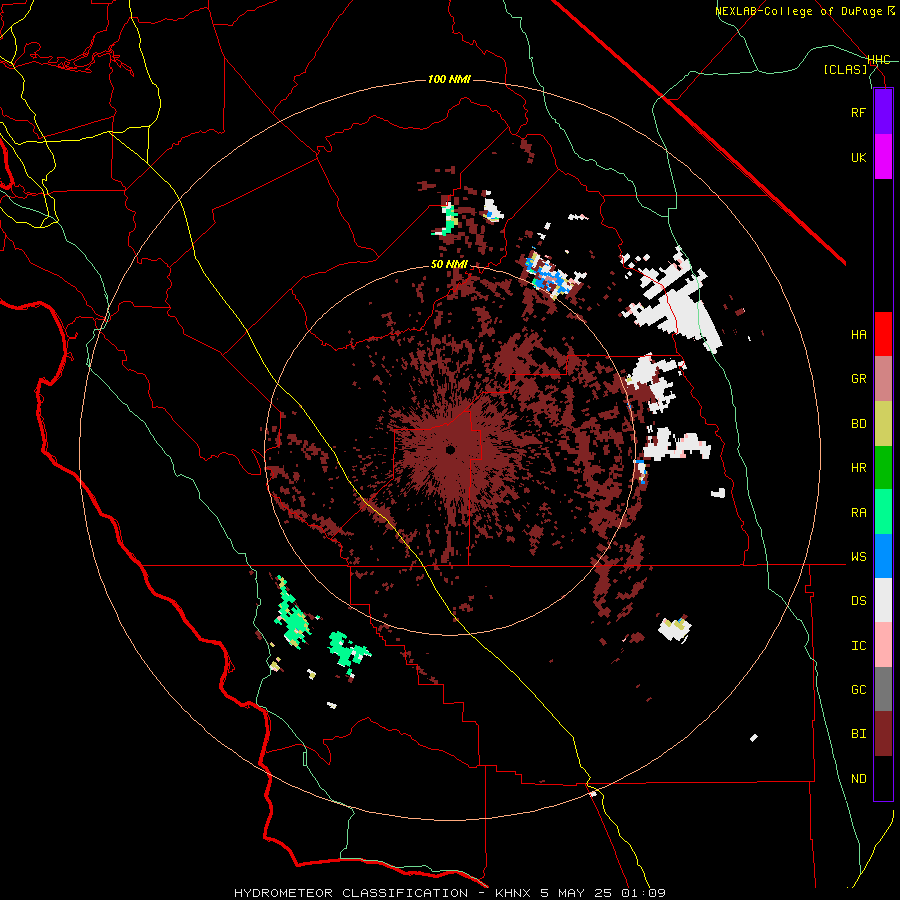Click the HR green legend swatch
Image resolution: width=900 pixels, height=900 pixels.
click(x=883, y=468)
